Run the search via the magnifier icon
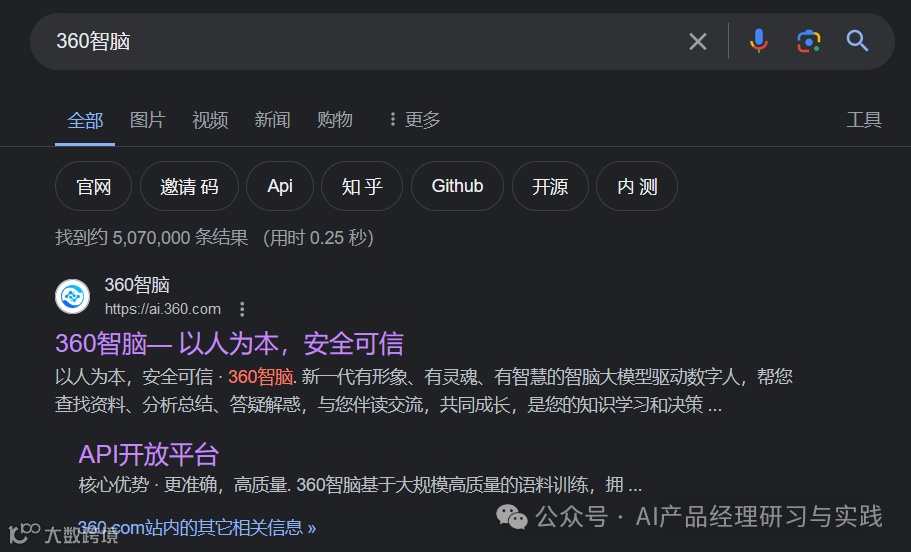This screenshot has height=552, width=911. pos(857,41)
